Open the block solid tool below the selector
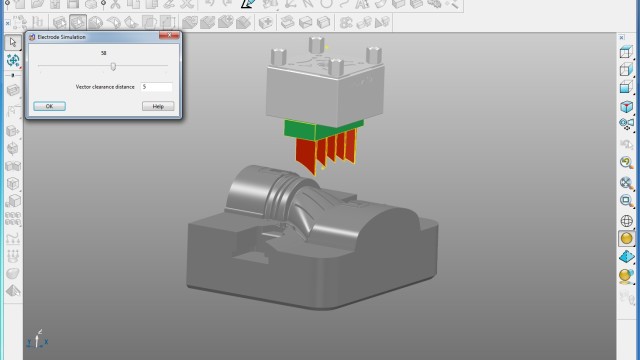This screenshot has width=640, height=360. coord(13,90)
